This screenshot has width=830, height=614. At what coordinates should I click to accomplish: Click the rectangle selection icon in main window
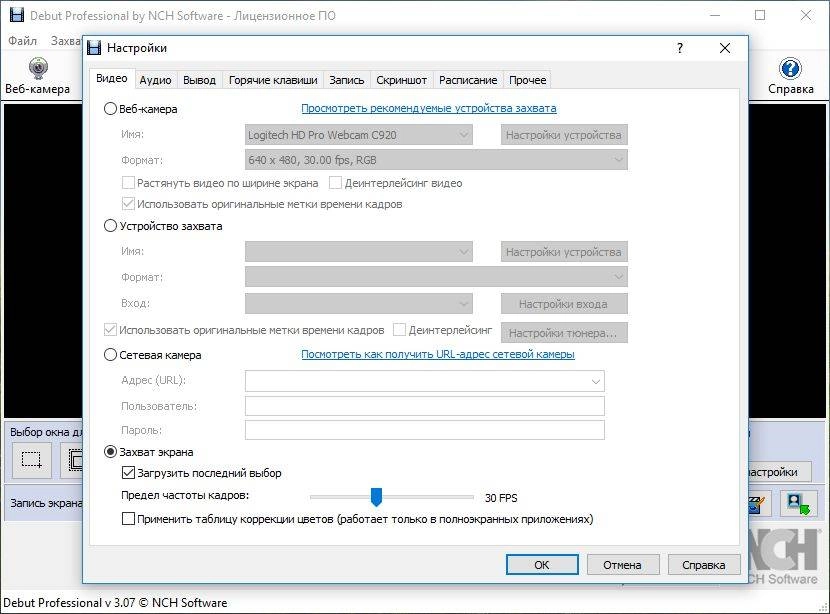31,459
